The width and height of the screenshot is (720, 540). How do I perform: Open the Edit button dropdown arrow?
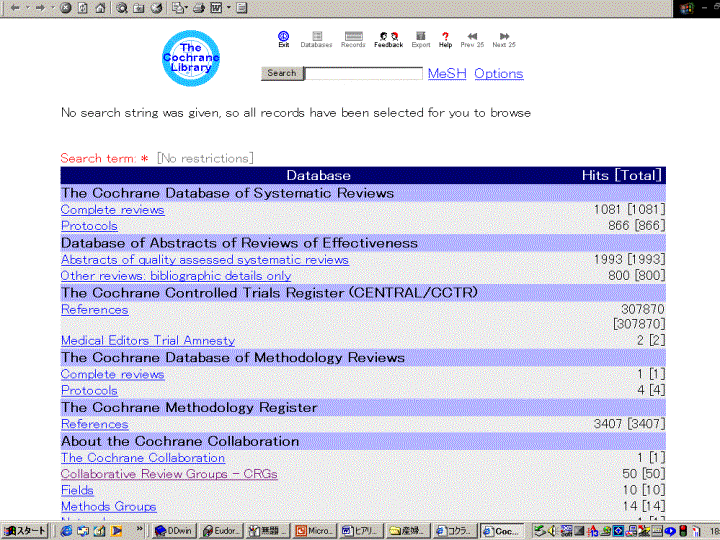tap(229, 8)
